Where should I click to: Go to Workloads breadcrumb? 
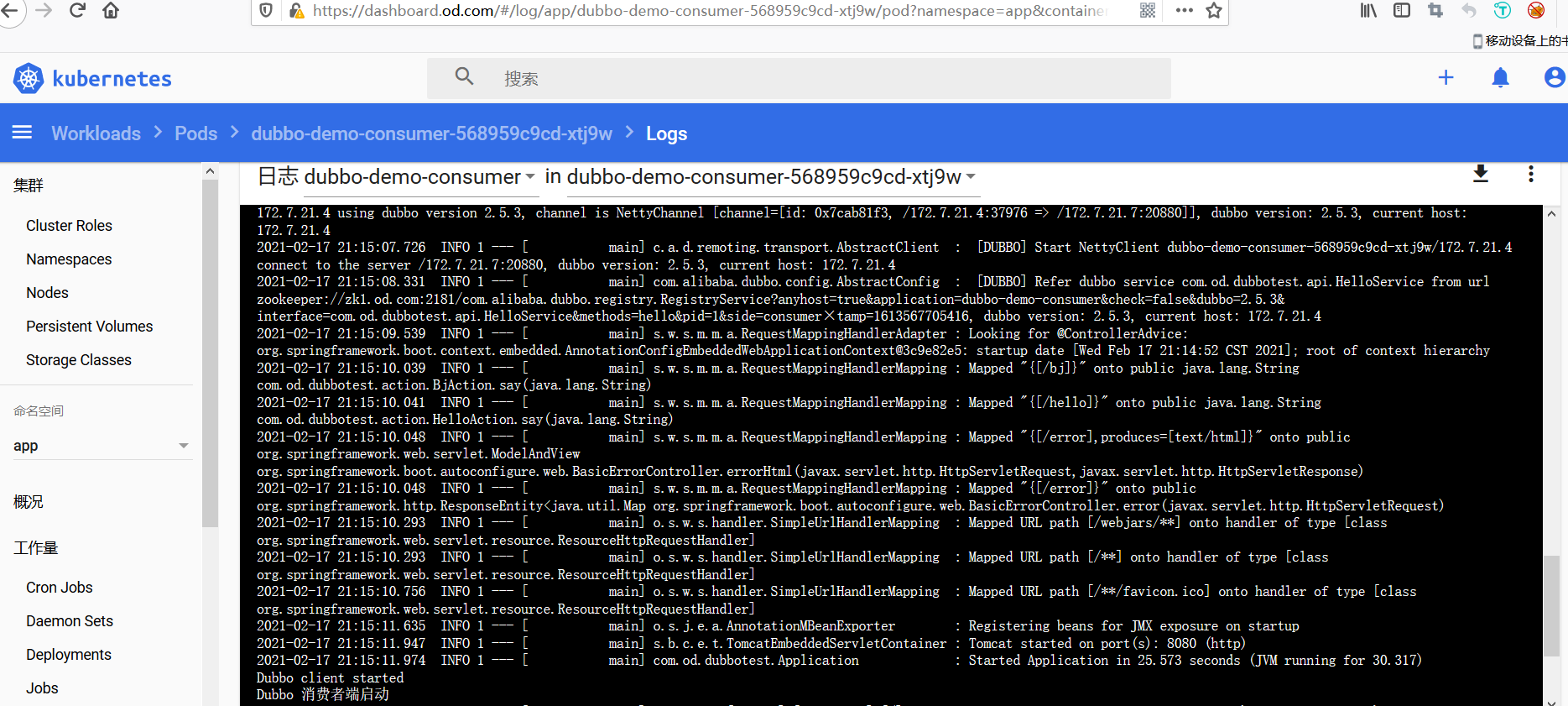click(96, 133)
